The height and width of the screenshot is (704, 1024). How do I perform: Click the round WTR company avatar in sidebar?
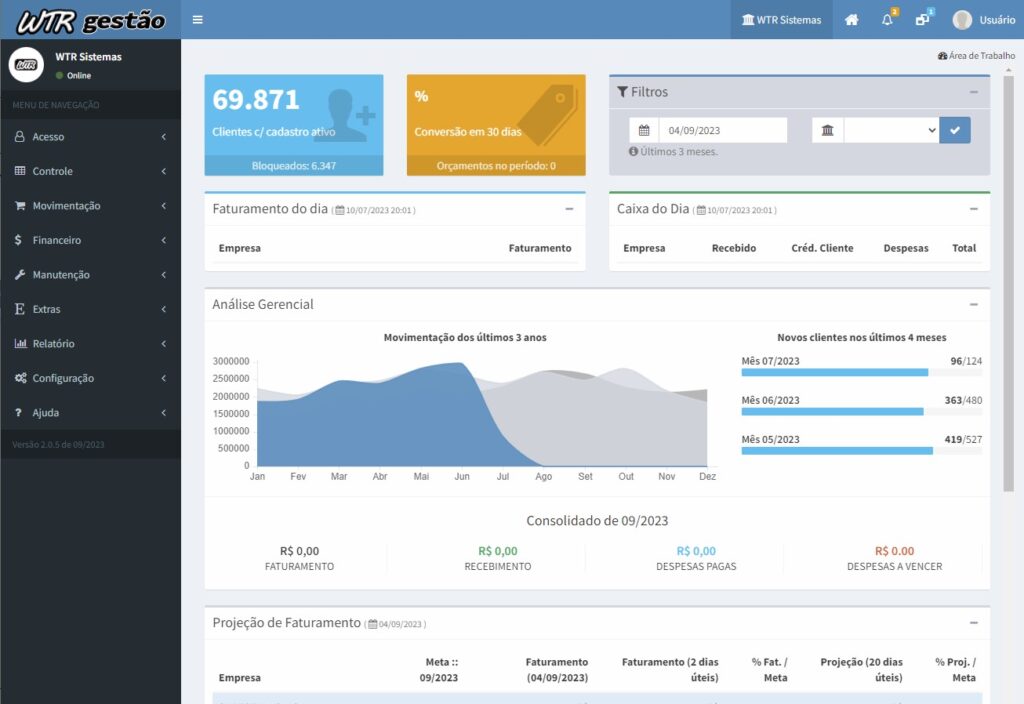coord(26,64)
